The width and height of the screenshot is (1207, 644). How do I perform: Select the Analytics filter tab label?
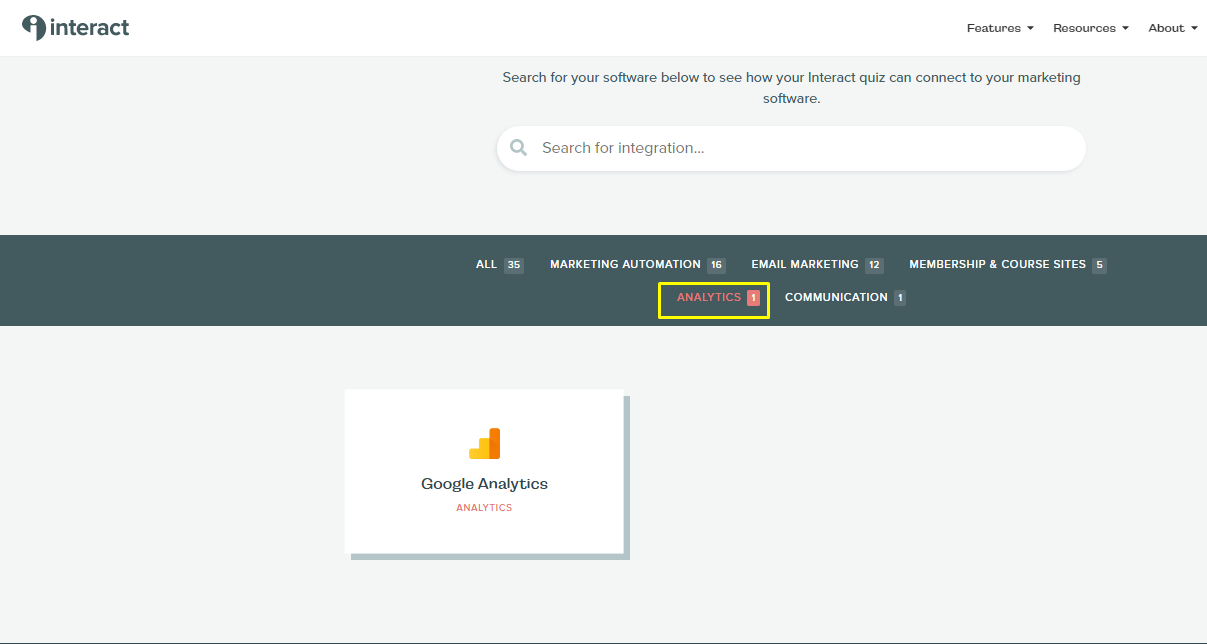coord(708,297)
